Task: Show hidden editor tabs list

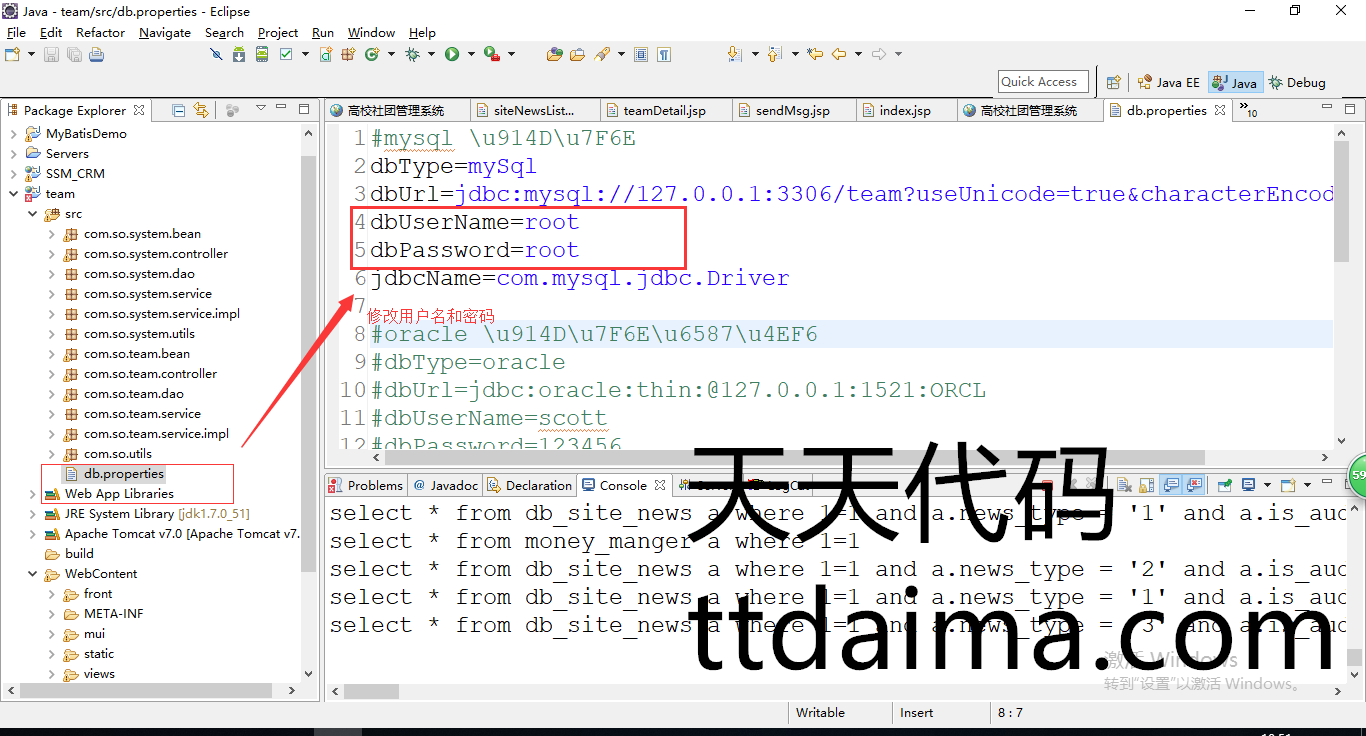Action: pyautogui.click(x=1250, y=111)
